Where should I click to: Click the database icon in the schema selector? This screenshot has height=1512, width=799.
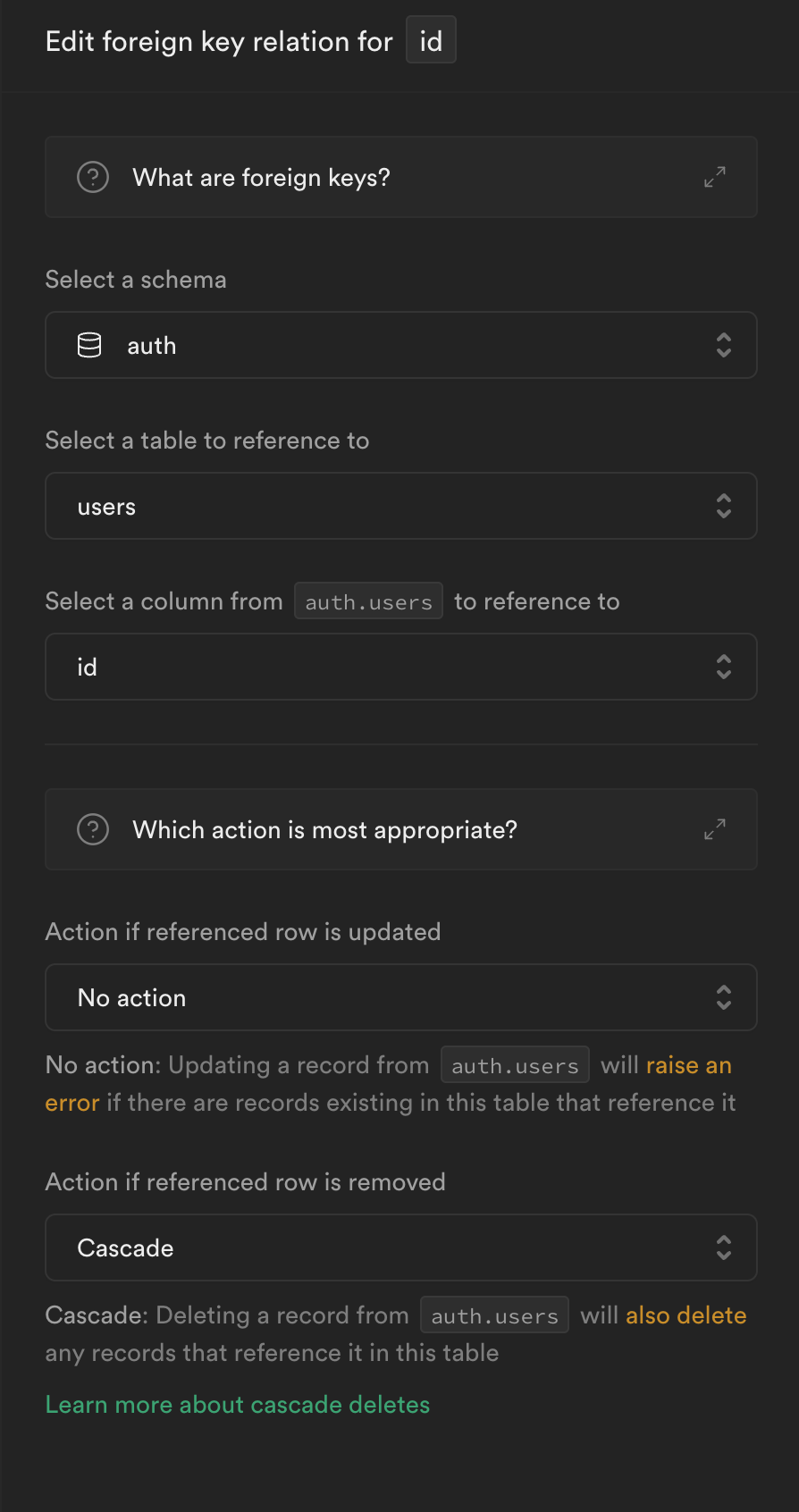tap(89, 345)
